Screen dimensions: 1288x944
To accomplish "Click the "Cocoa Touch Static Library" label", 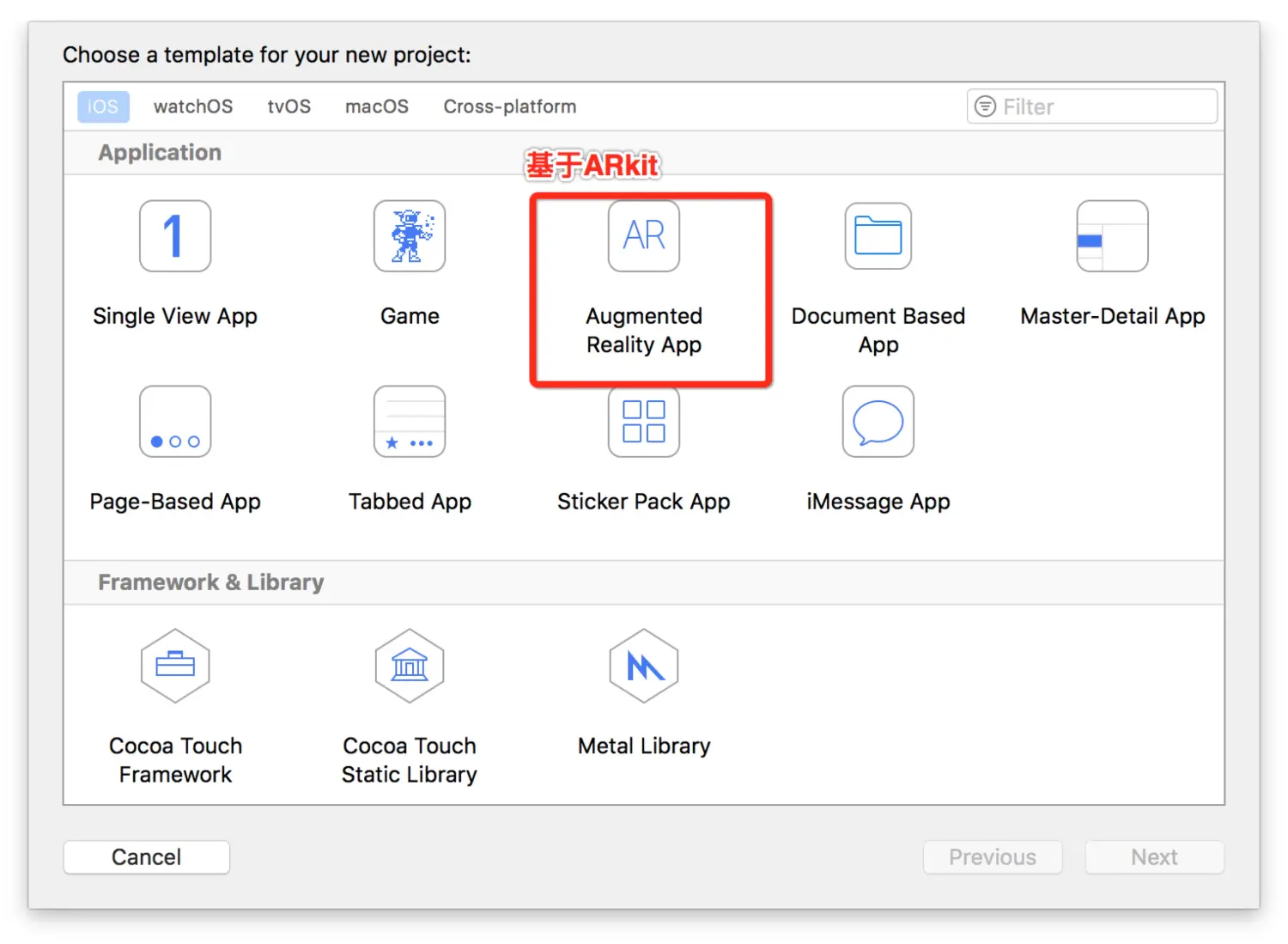I will 410,760.
